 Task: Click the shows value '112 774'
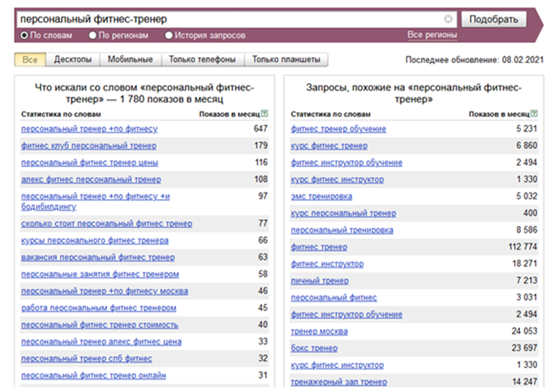tap(523, 247)
